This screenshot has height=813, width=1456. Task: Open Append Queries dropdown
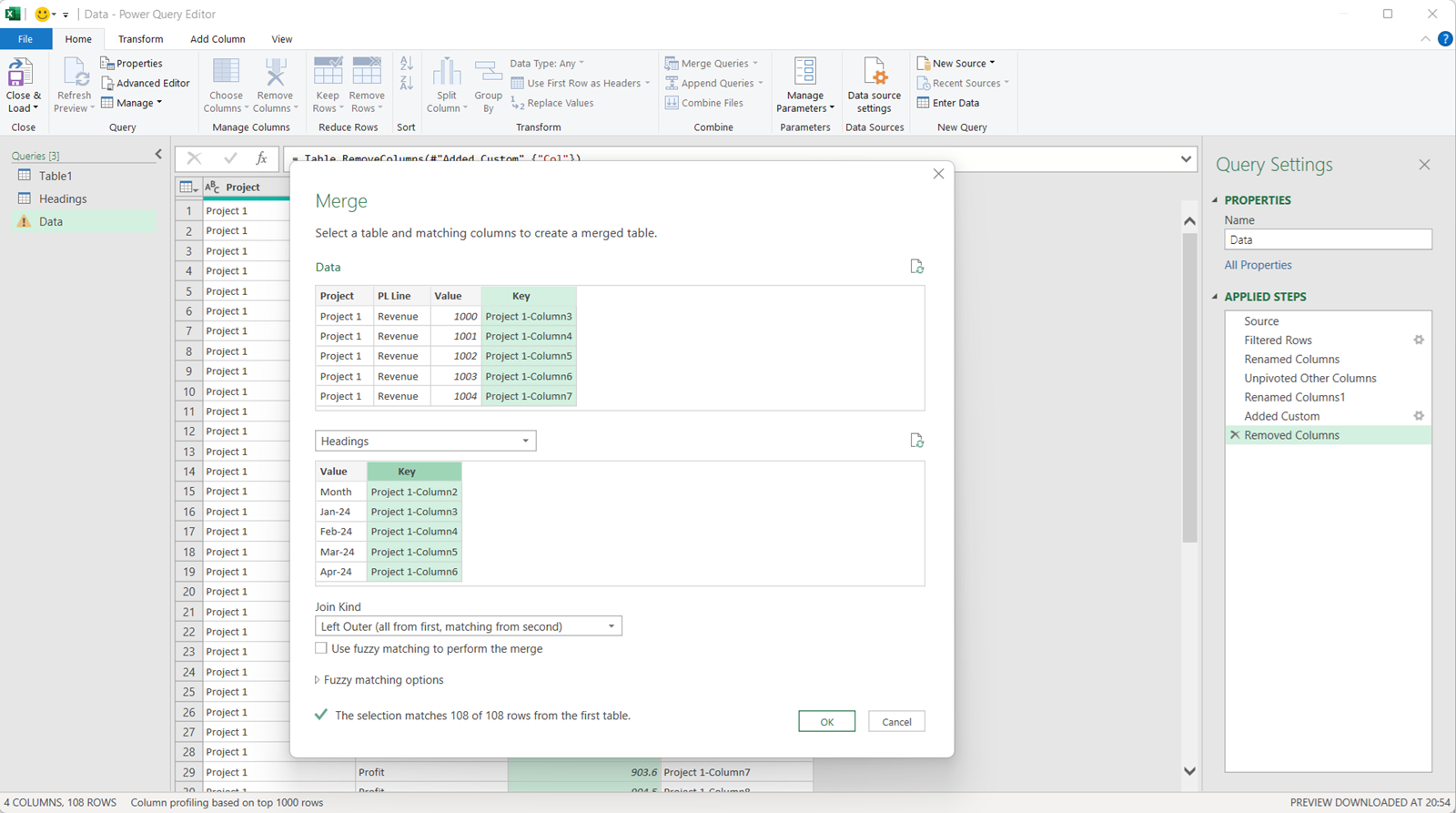click(x=760, y=83)
